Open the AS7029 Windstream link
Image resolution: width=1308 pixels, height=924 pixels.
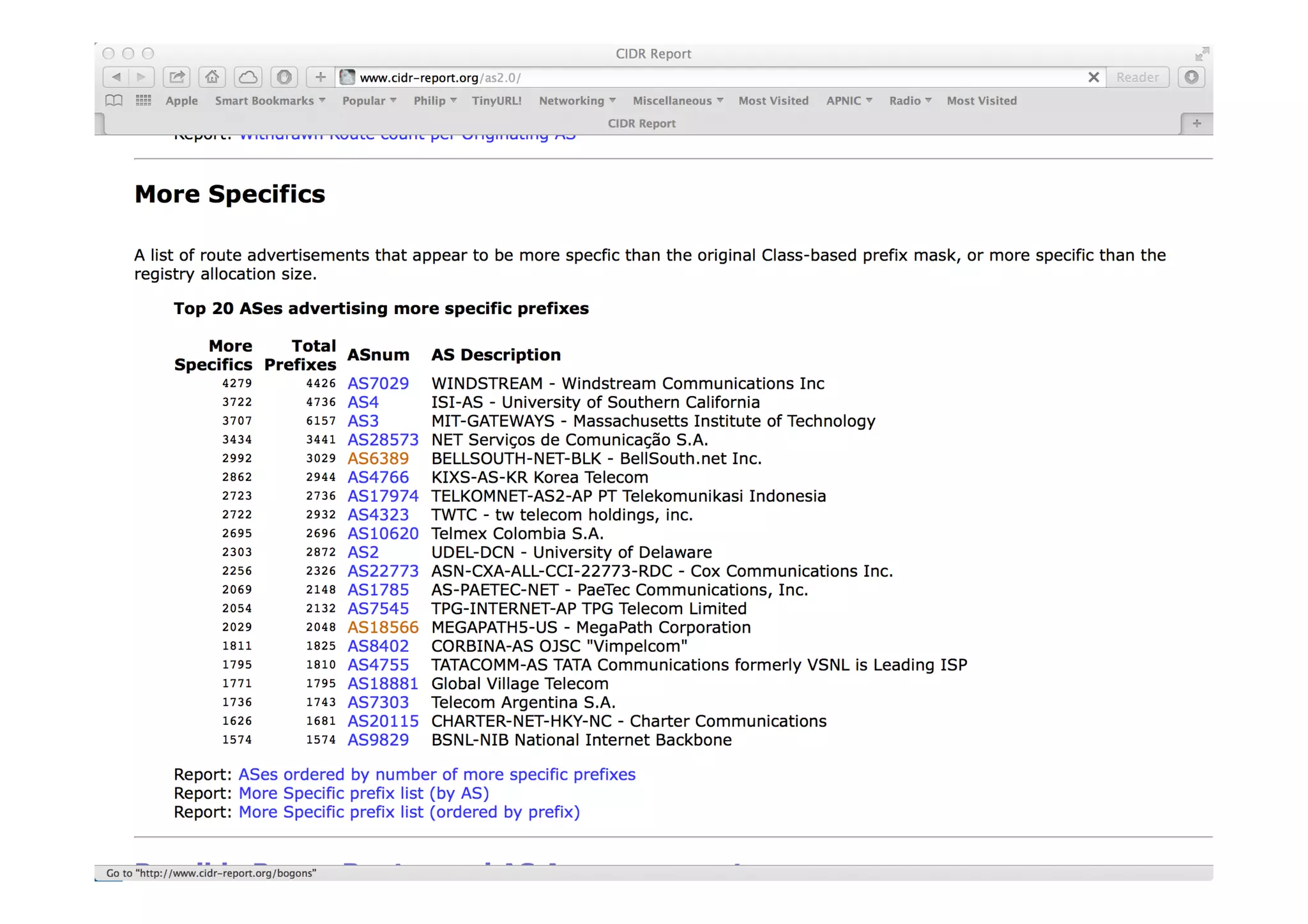pyautogui.click(x=377, y=384)
